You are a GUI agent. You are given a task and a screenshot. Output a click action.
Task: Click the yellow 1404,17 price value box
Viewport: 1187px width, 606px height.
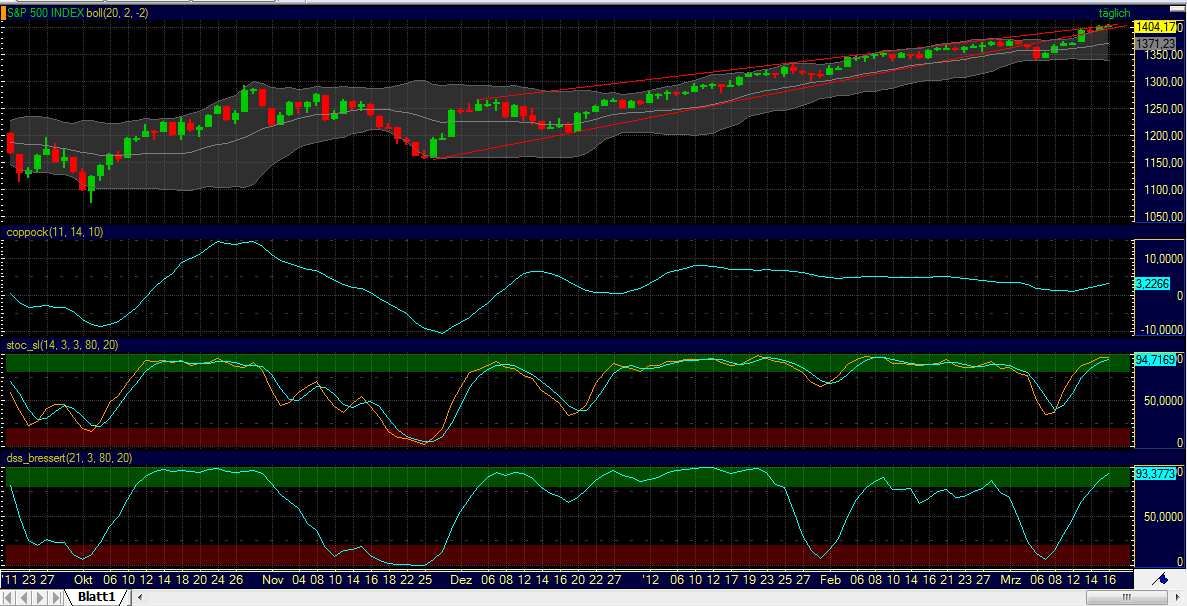[x=1157, y=28]
